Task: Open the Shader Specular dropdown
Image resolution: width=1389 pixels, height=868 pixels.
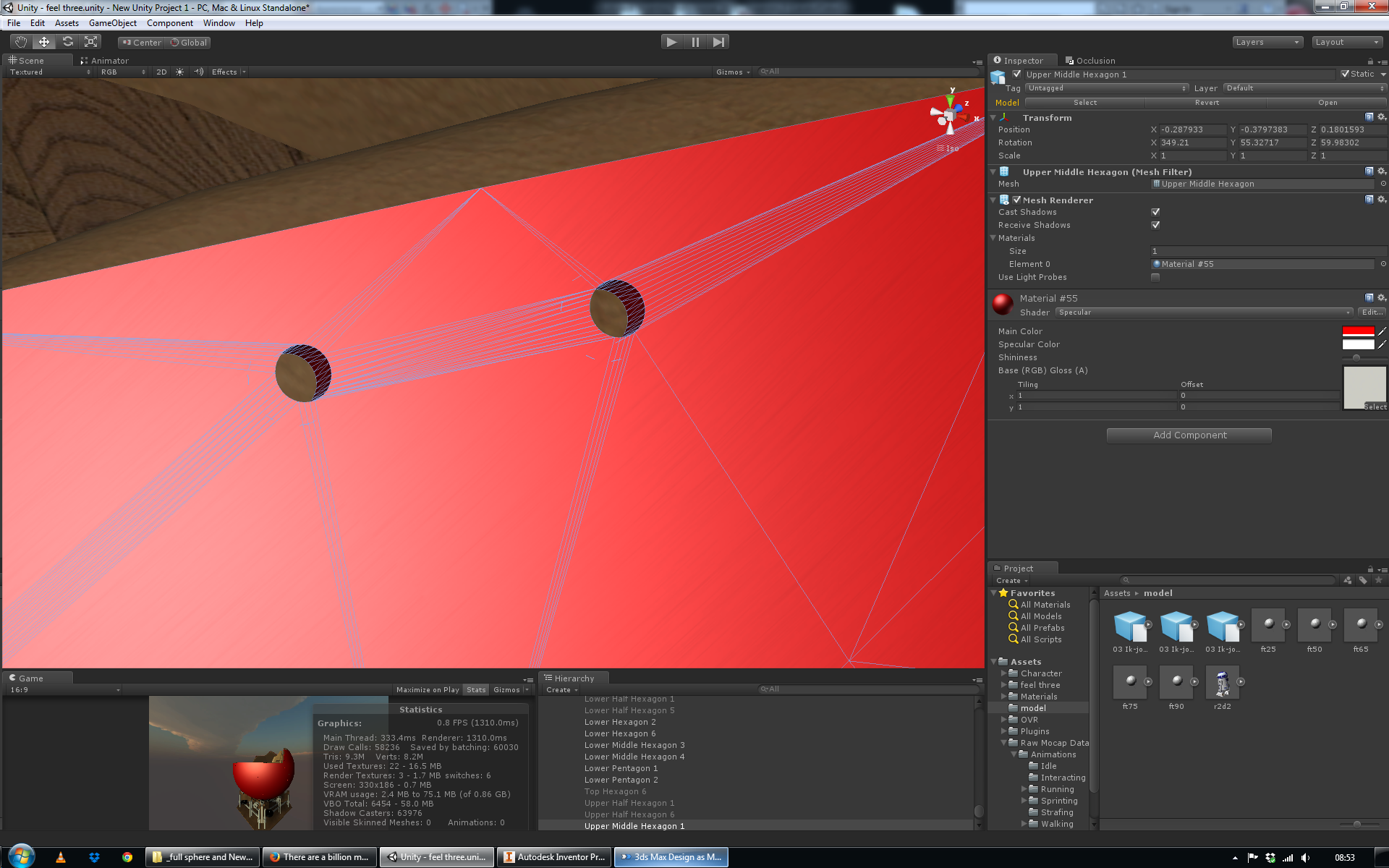Action: coord(1204,312)
